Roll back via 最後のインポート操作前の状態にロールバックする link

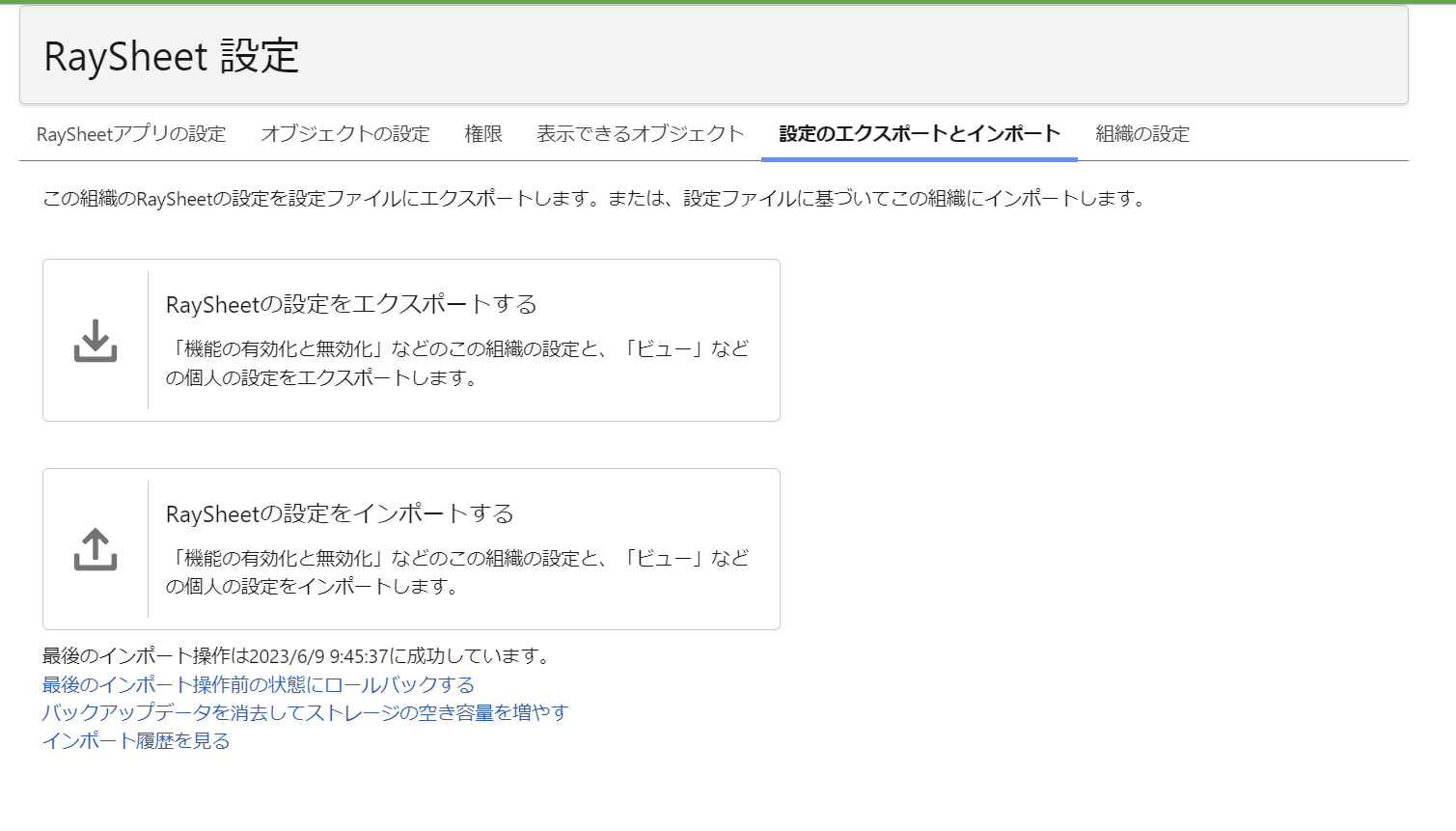click(x=259, y=684)
